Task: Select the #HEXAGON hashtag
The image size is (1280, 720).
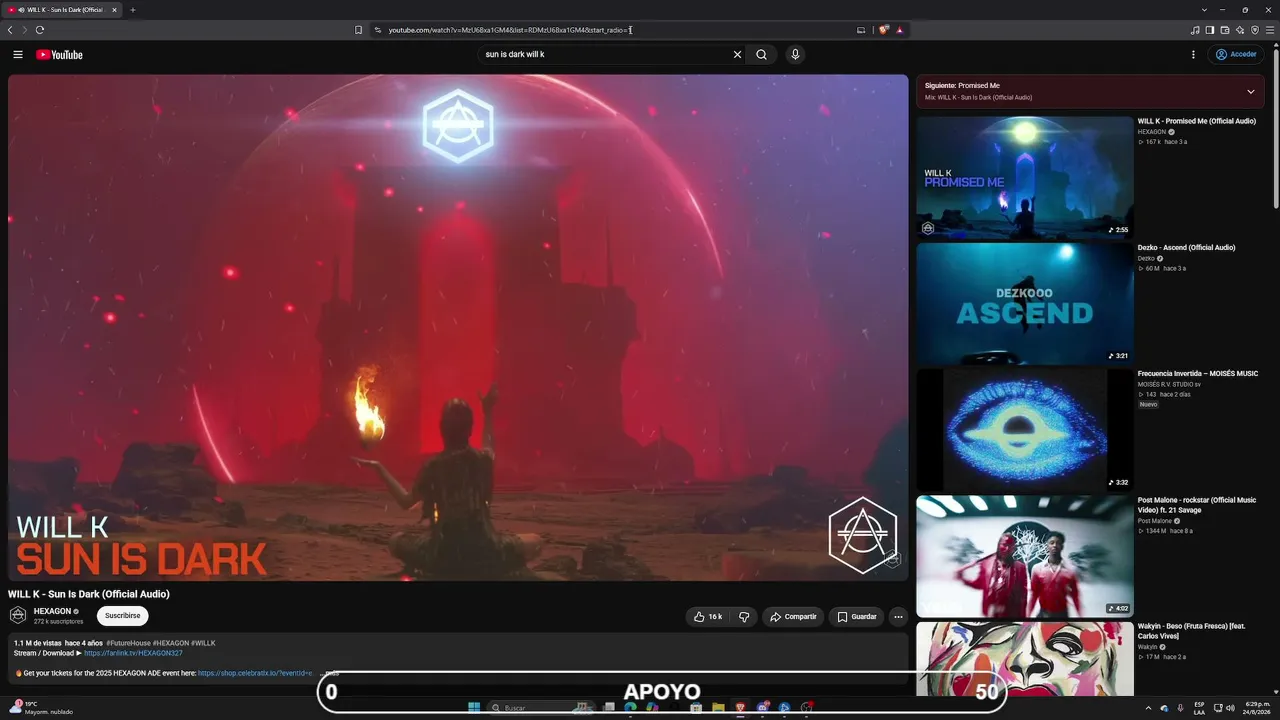Action: point(170,643)
